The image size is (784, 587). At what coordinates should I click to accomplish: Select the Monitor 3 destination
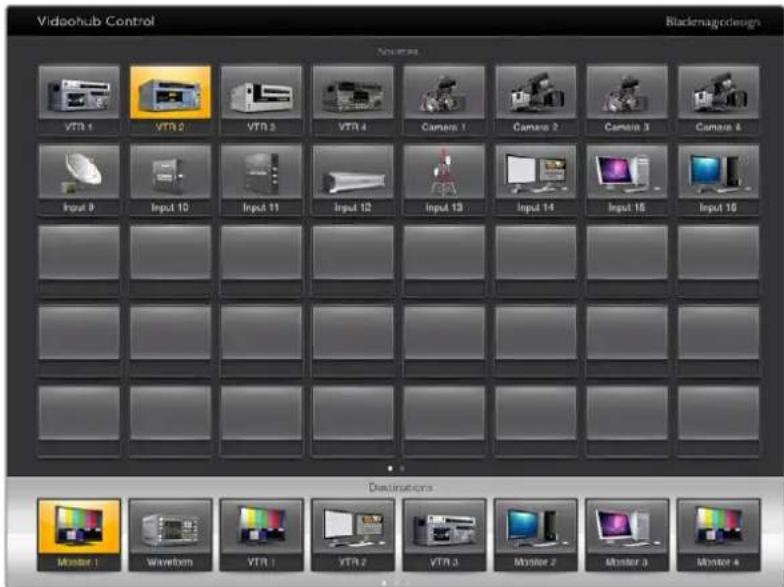tap(627, 534)
